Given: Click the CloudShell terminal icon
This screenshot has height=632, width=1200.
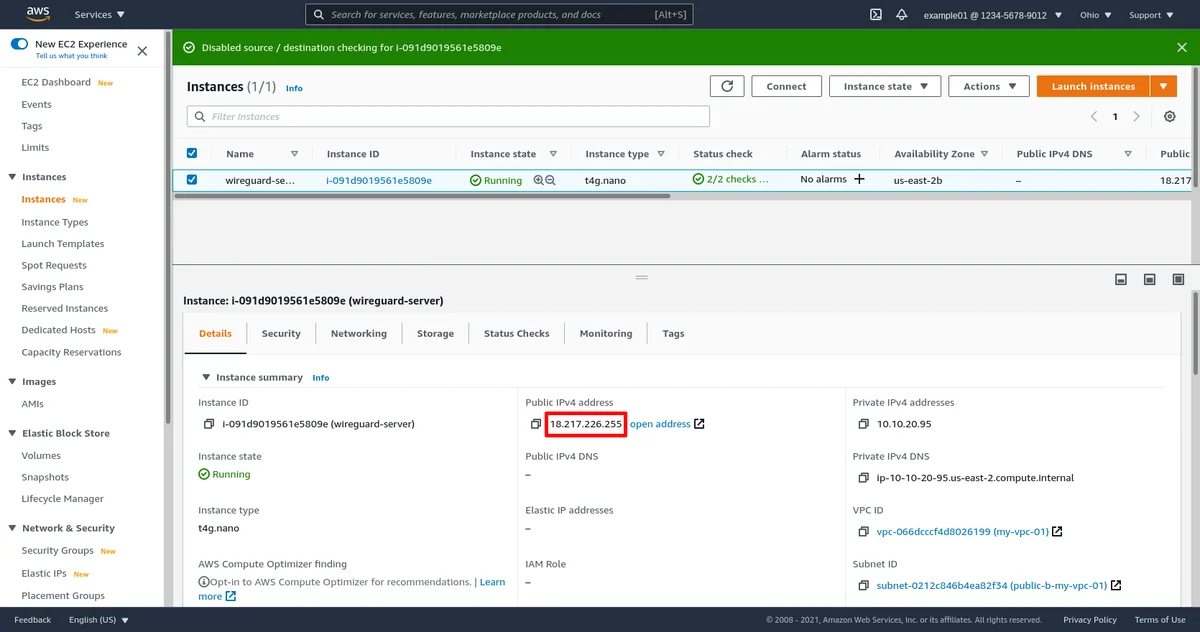Looking at the screenshot, I should tap(875, 15).
